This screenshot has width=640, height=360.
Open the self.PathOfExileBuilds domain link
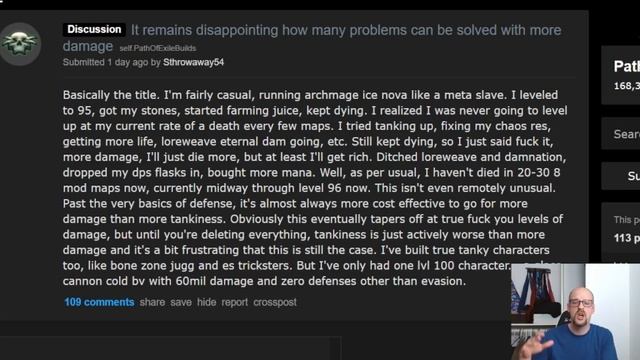click(x=158, y=48)
